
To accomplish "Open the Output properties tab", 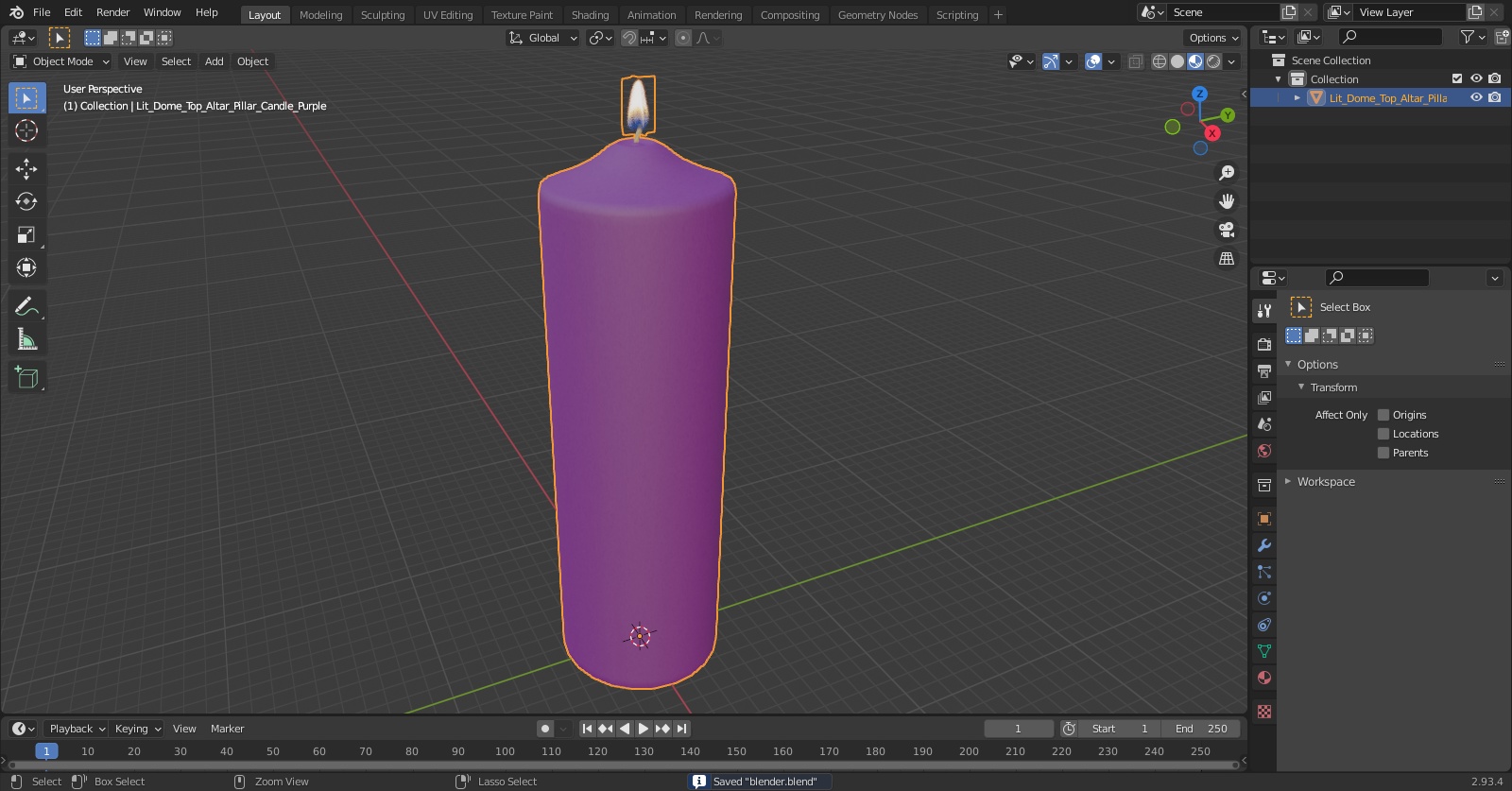I will (x=1264, y=371).
